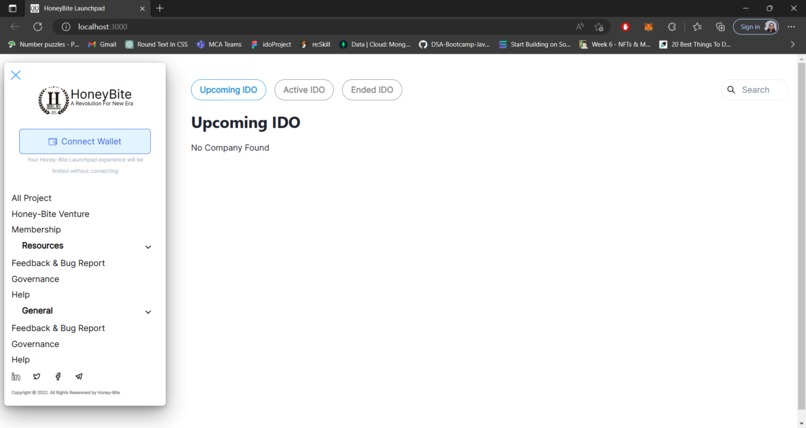Open the Week 6 - NFTs bookmark
806x428 pixels.
click(615, 45)
